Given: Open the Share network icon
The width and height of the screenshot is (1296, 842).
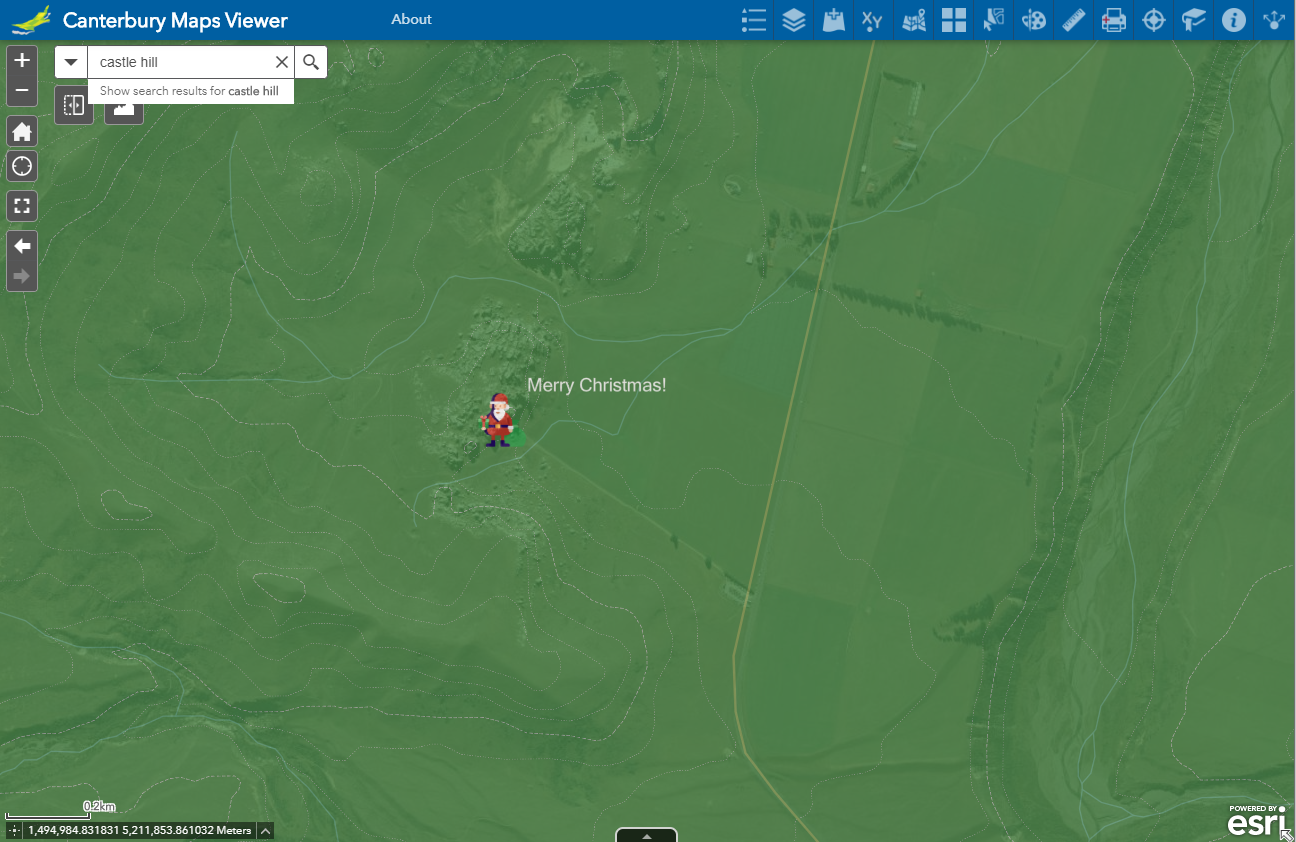Looking at the screenshot, I should pos(1274,20).
